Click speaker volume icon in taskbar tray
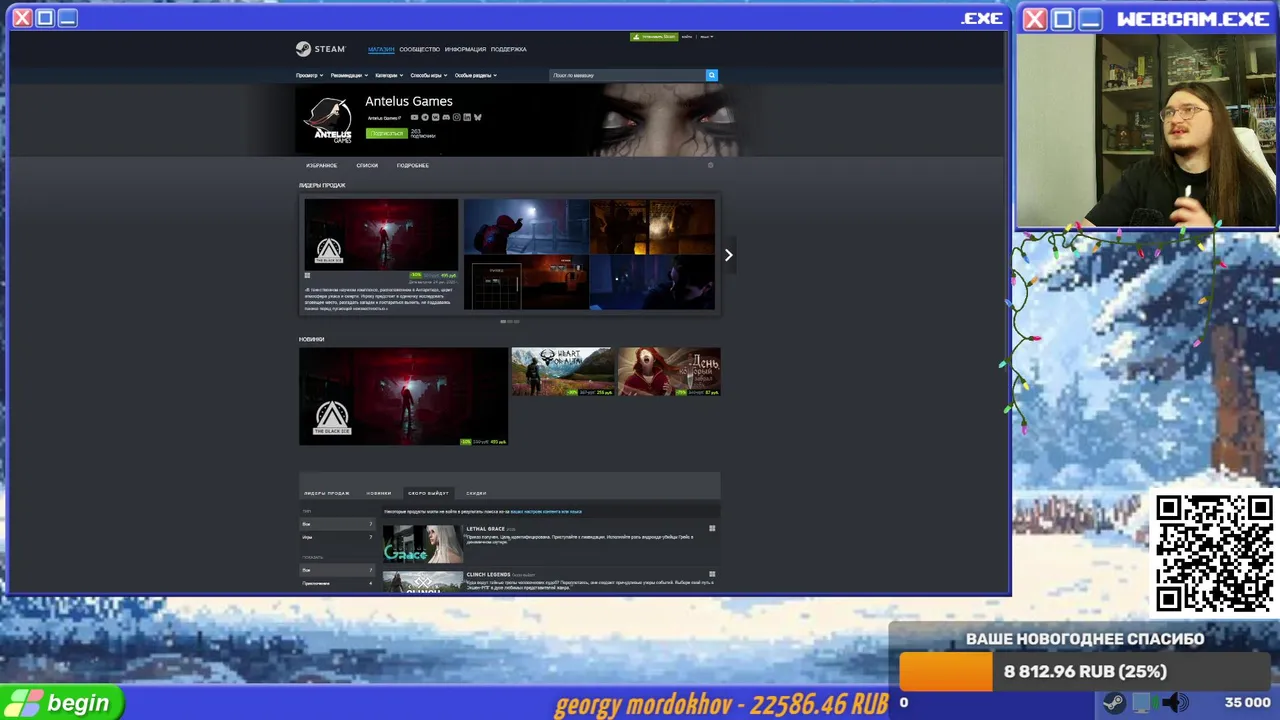This screenshot has width=1280, height=720. click(x=1178, y=702)
